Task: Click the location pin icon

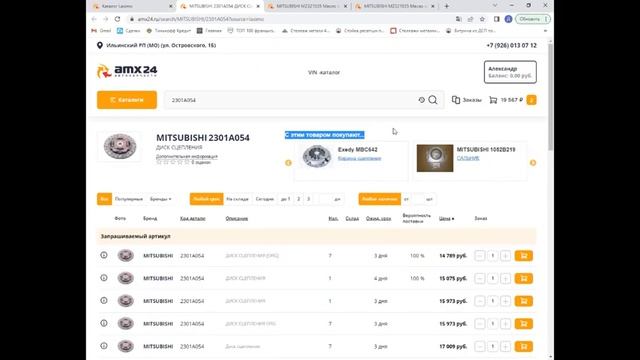Action: [x=100, y=45]
